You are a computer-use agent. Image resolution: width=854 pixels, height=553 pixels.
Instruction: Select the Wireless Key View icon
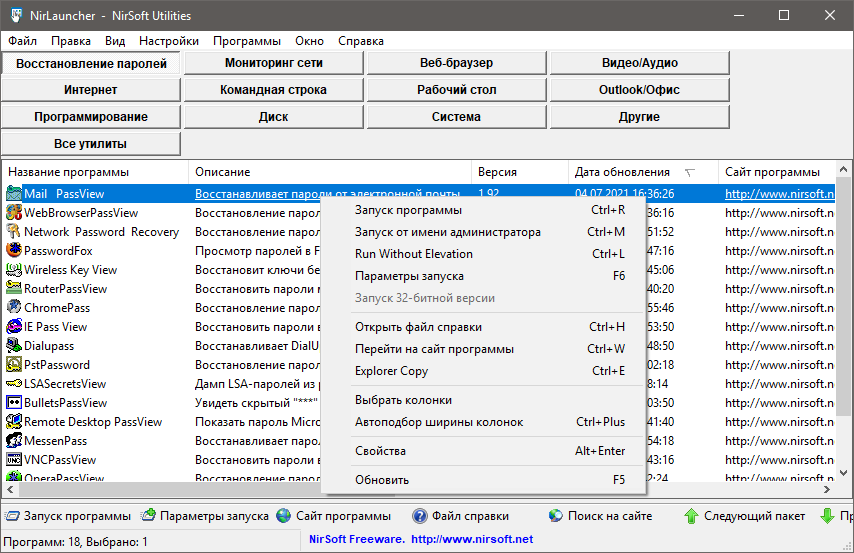coord(14,270)
